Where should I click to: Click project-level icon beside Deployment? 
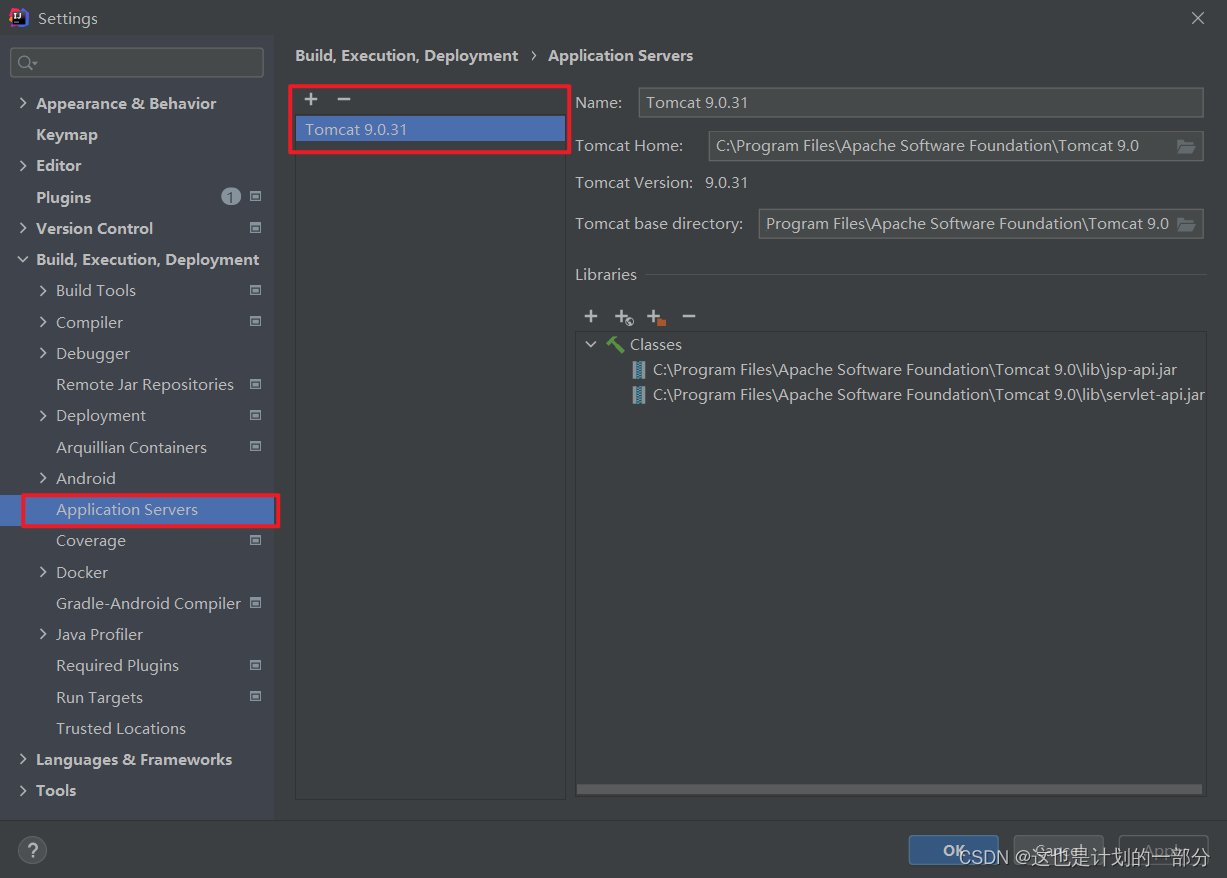(256, 415)
